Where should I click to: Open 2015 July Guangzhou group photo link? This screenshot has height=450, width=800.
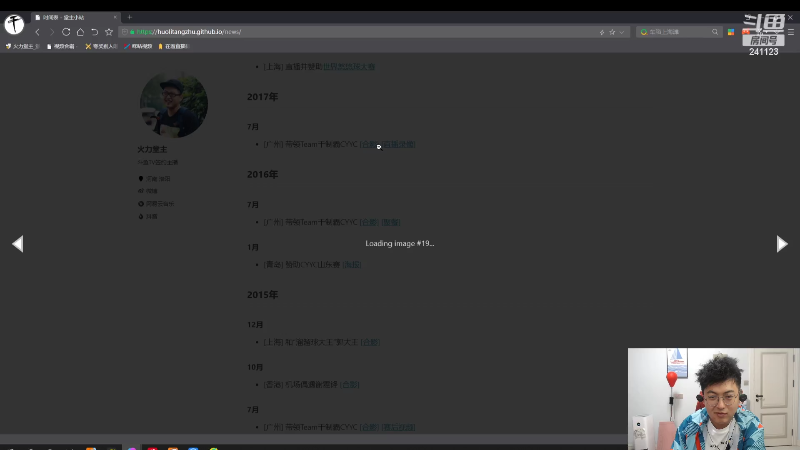click(x=369, y=427)
